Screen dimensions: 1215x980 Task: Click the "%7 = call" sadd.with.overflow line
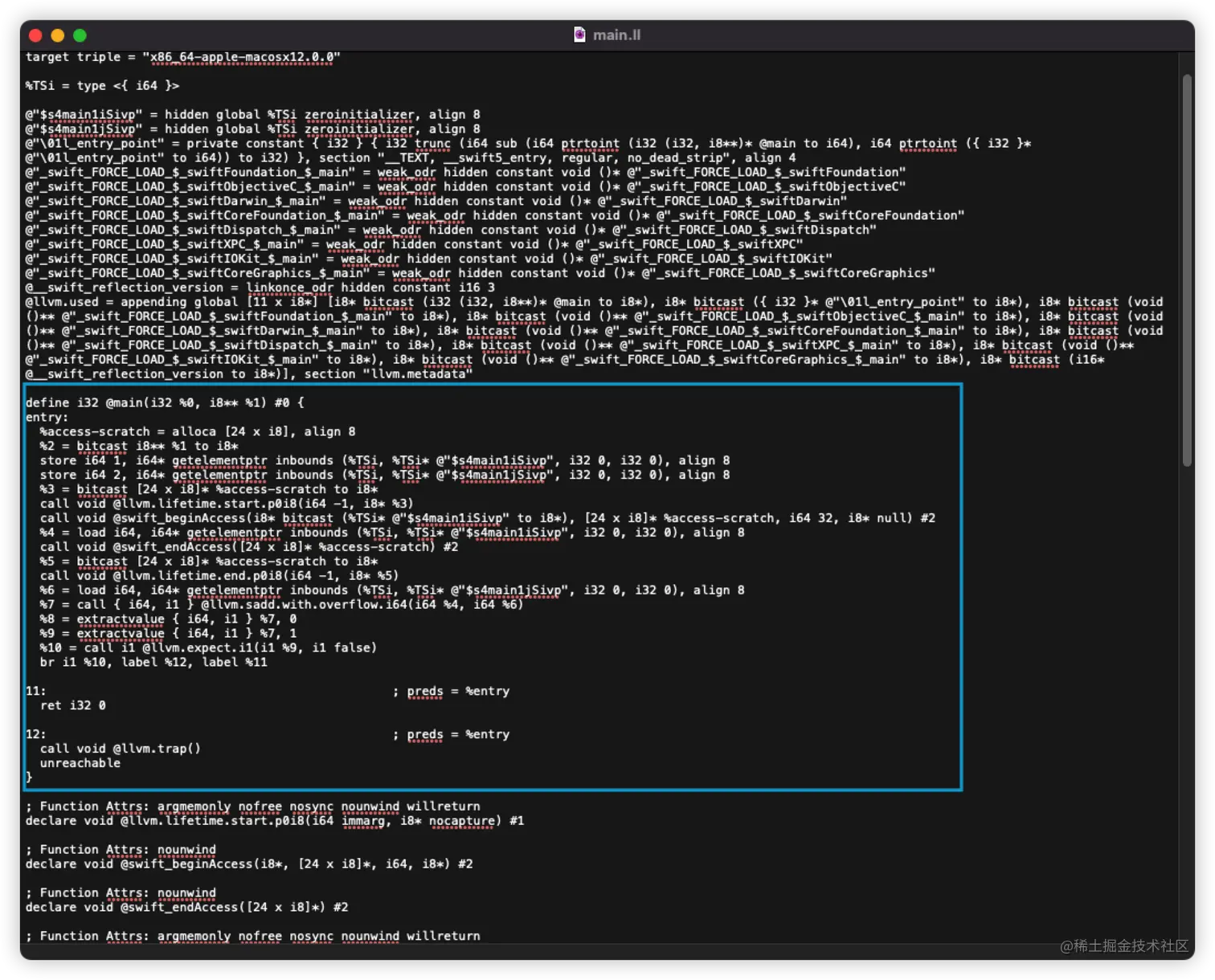282,606
